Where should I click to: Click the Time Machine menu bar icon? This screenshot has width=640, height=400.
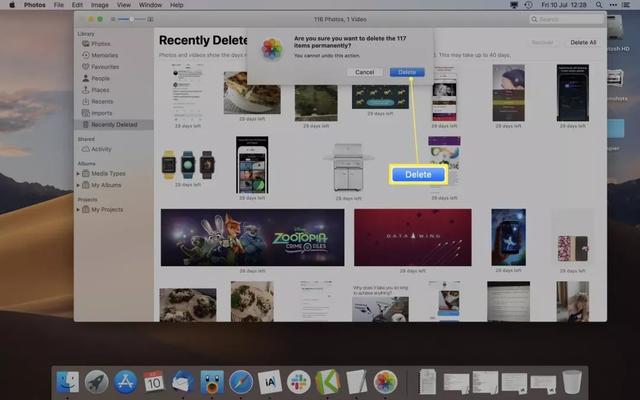click(x=528, y=5)
